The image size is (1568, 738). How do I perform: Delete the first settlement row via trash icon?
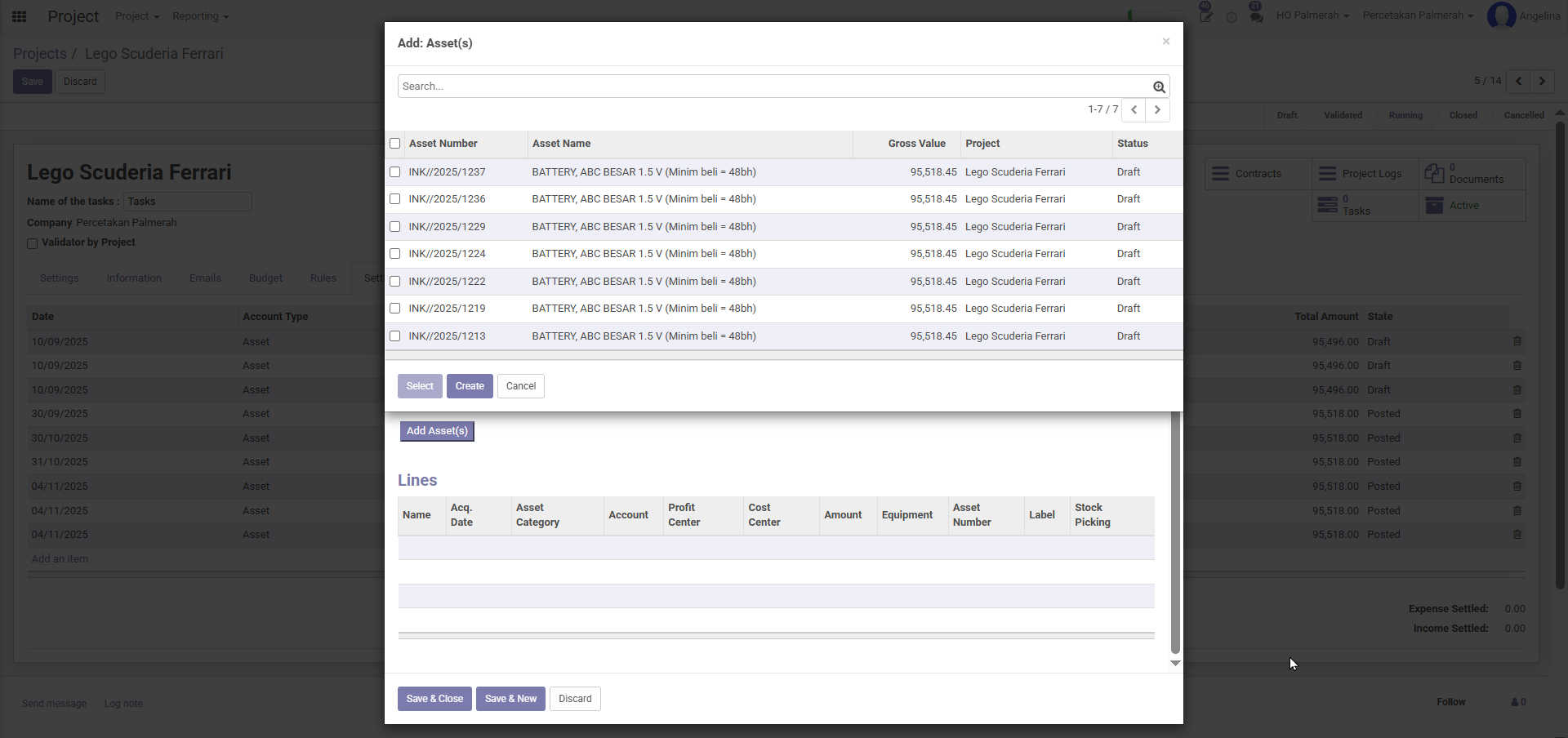click(1517, 342)
